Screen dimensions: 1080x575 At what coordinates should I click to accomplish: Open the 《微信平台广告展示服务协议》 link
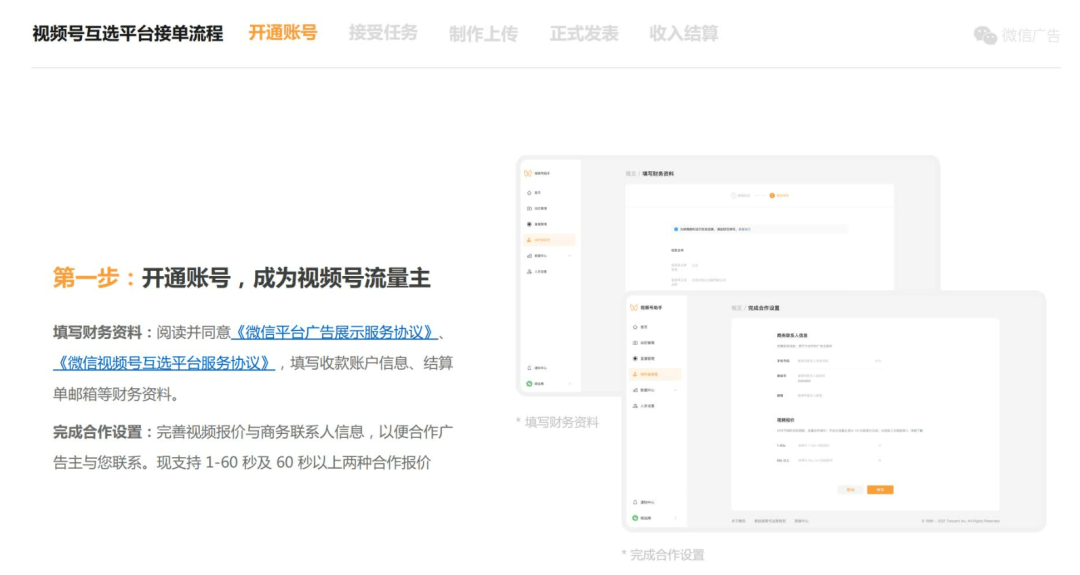coord(334,332)
